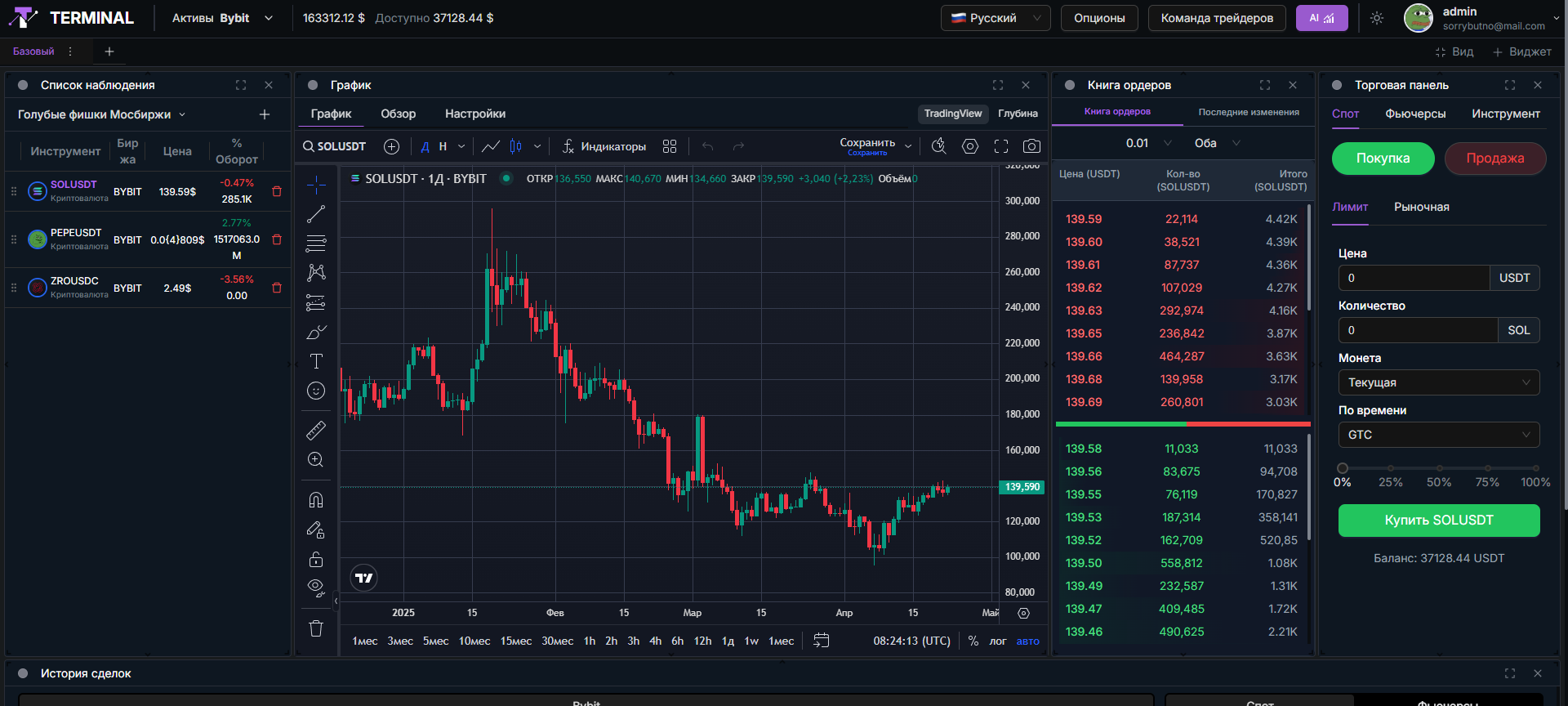Open the Russian language dropdown
The width and height of the screenshot is (1568, 706).
click(996, 18)
